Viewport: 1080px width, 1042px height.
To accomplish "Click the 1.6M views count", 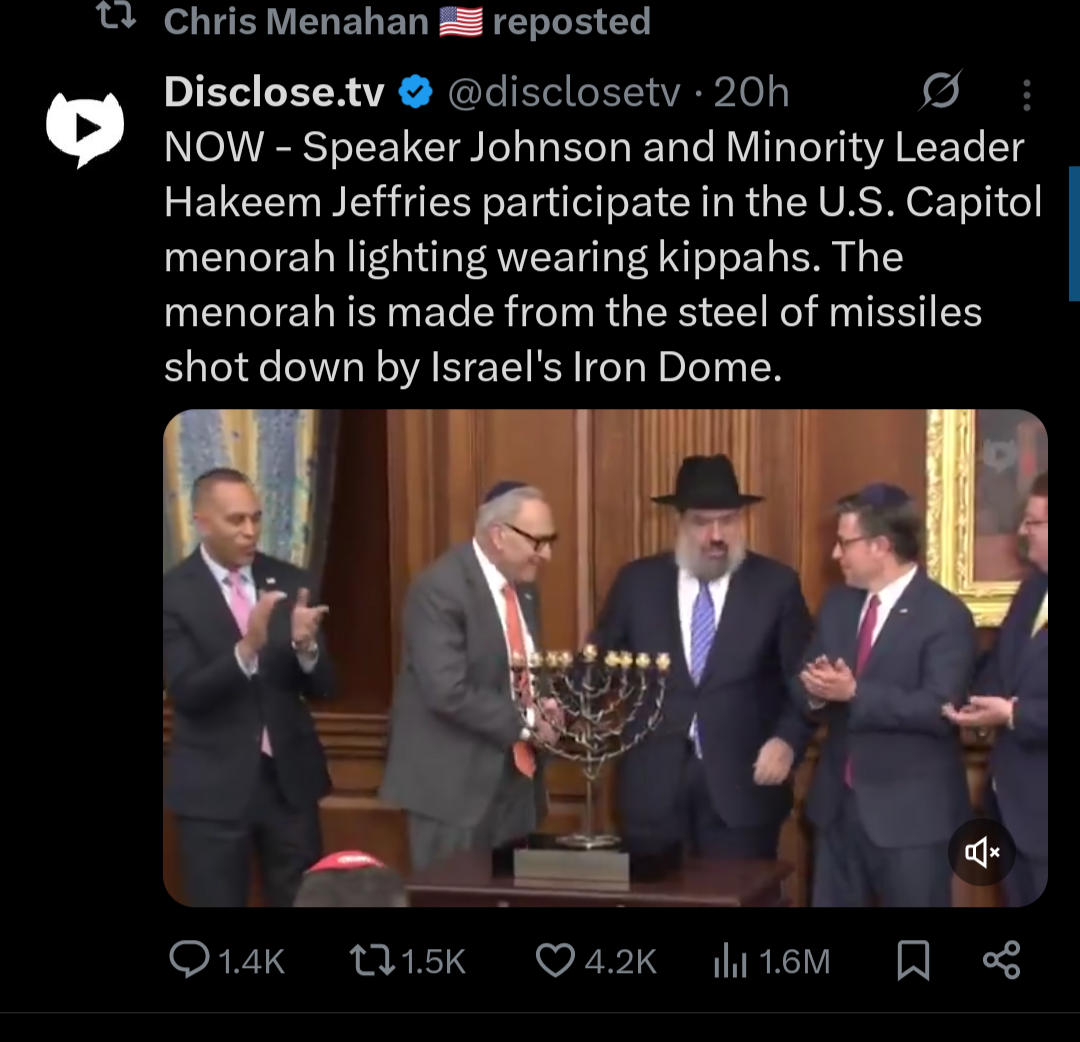I will coord(795,962).
